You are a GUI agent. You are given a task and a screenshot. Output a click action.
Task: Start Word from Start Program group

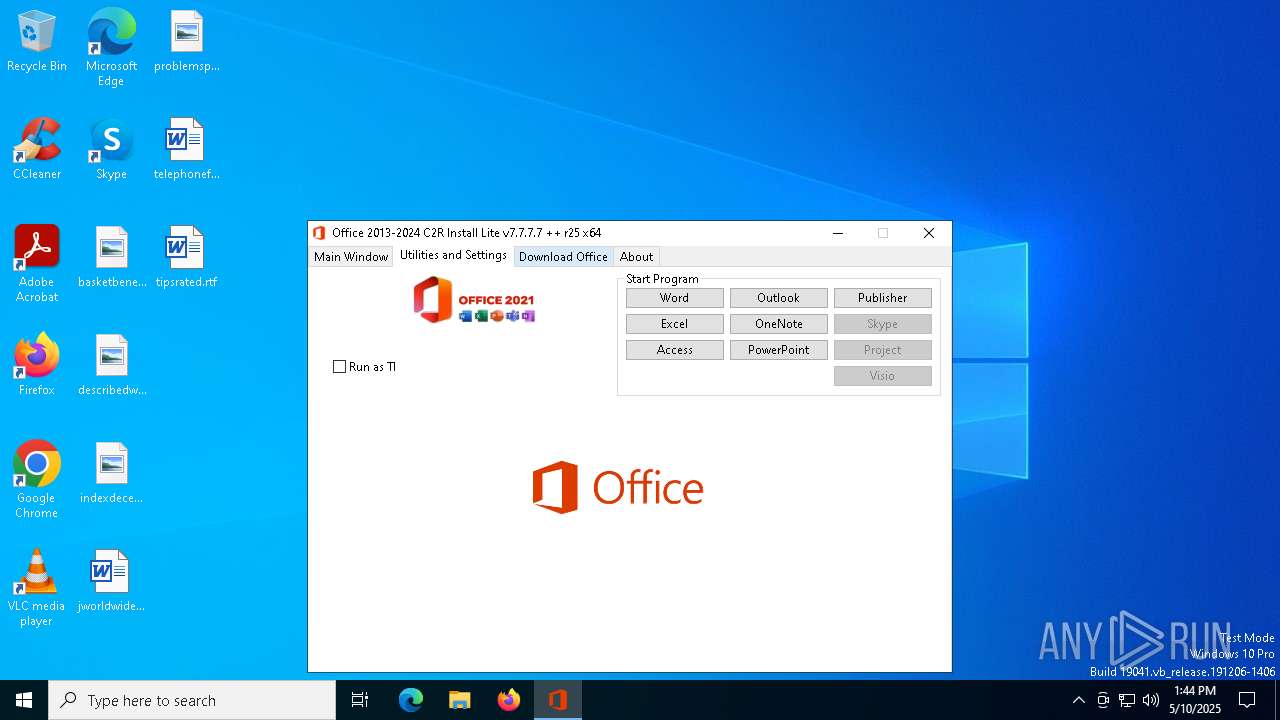675,298
